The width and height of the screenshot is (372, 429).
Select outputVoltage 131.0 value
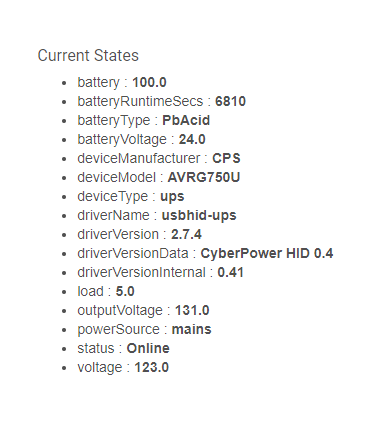(192, 310)
